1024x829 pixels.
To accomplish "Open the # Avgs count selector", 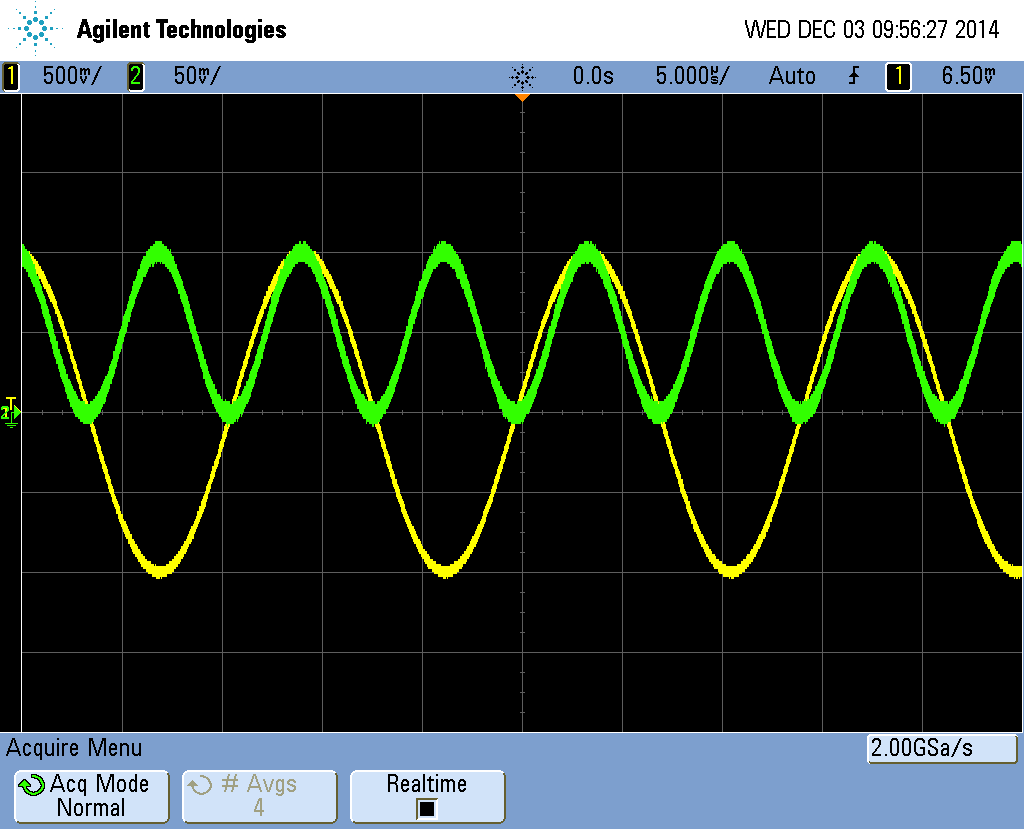I will (259, 796).
